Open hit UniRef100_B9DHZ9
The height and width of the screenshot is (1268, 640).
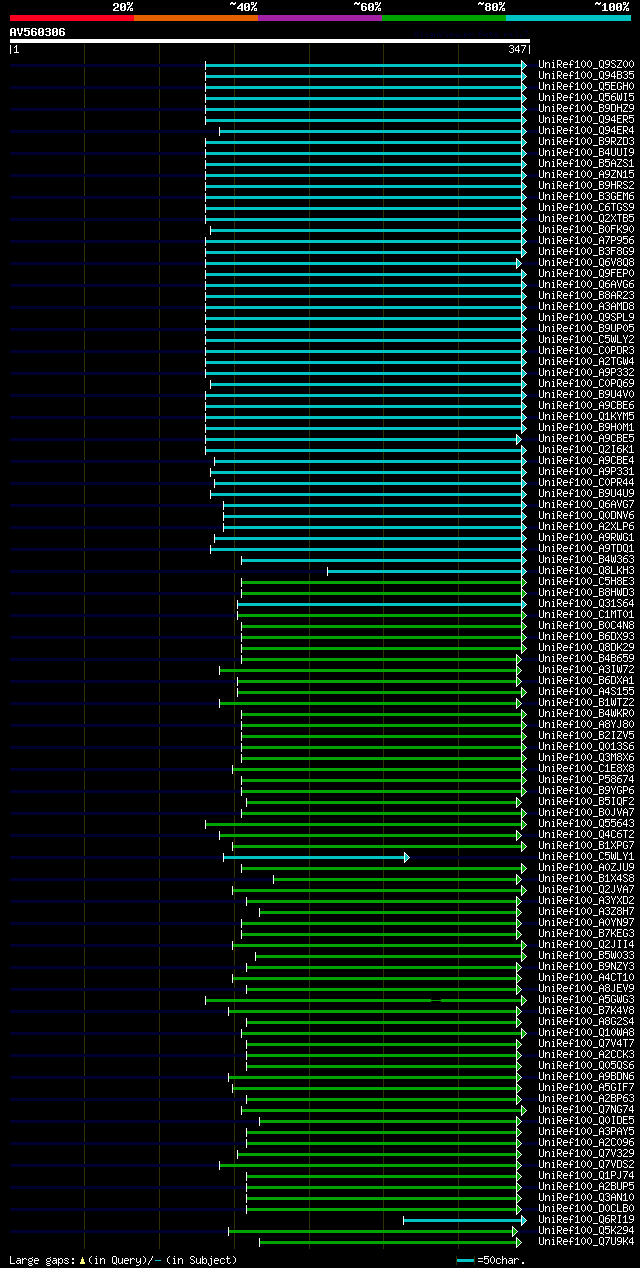(x=586, y=108)
